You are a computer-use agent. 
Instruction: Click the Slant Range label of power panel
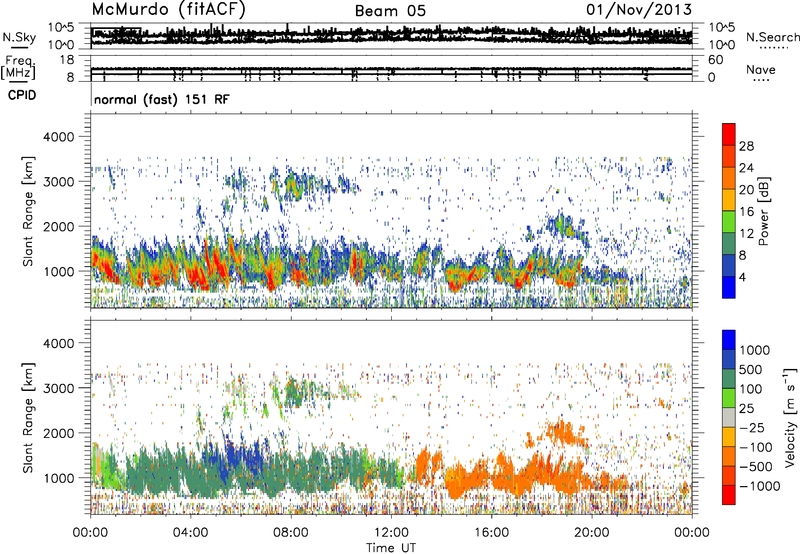(x=28, y=211)
